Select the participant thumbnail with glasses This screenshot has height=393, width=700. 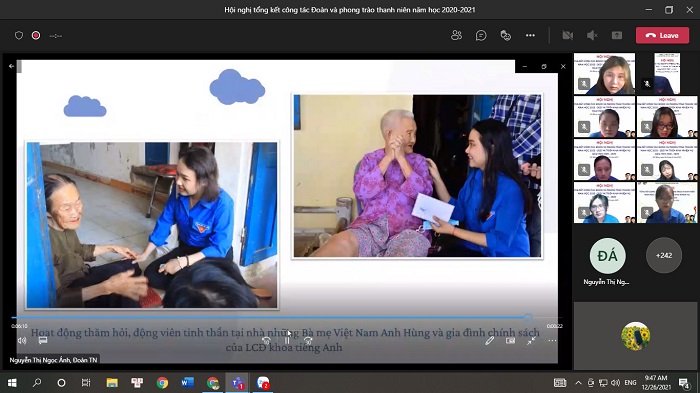pos(667,117)
